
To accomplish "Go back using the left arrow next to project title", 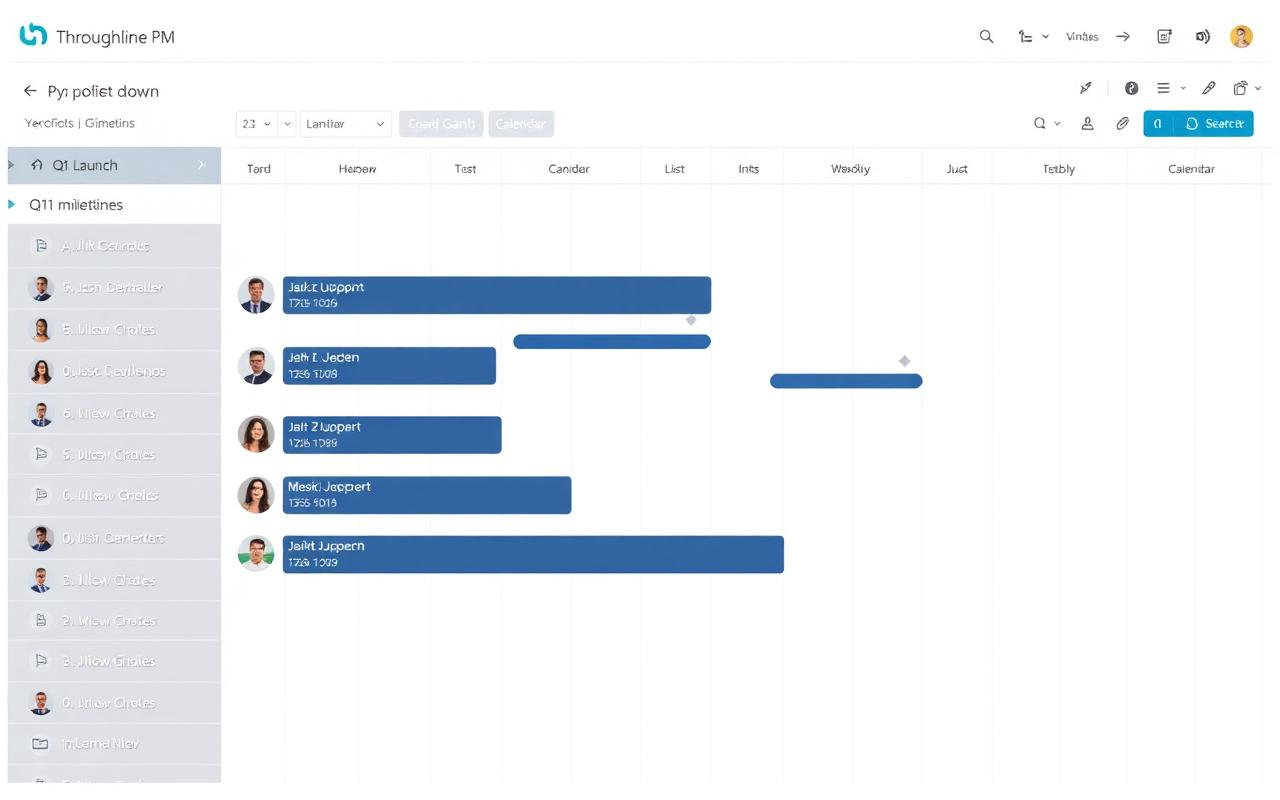I will pyautogui.click(x=30, y=91).
